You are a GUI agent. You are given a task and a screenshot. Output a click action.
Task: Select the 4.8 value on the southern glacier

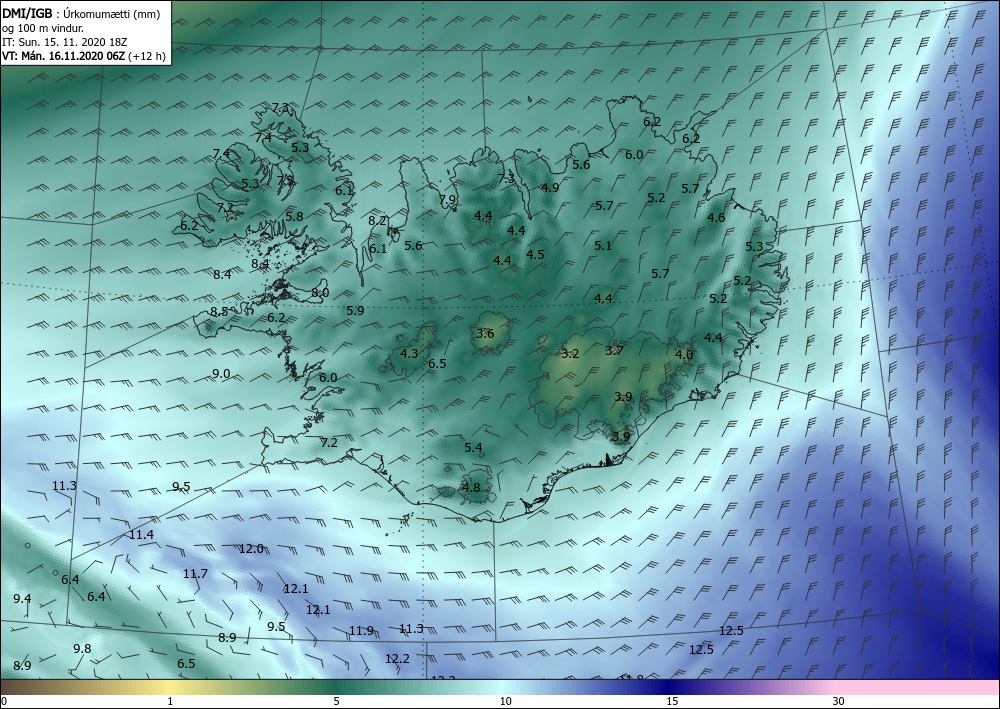(x=471, y=488)
